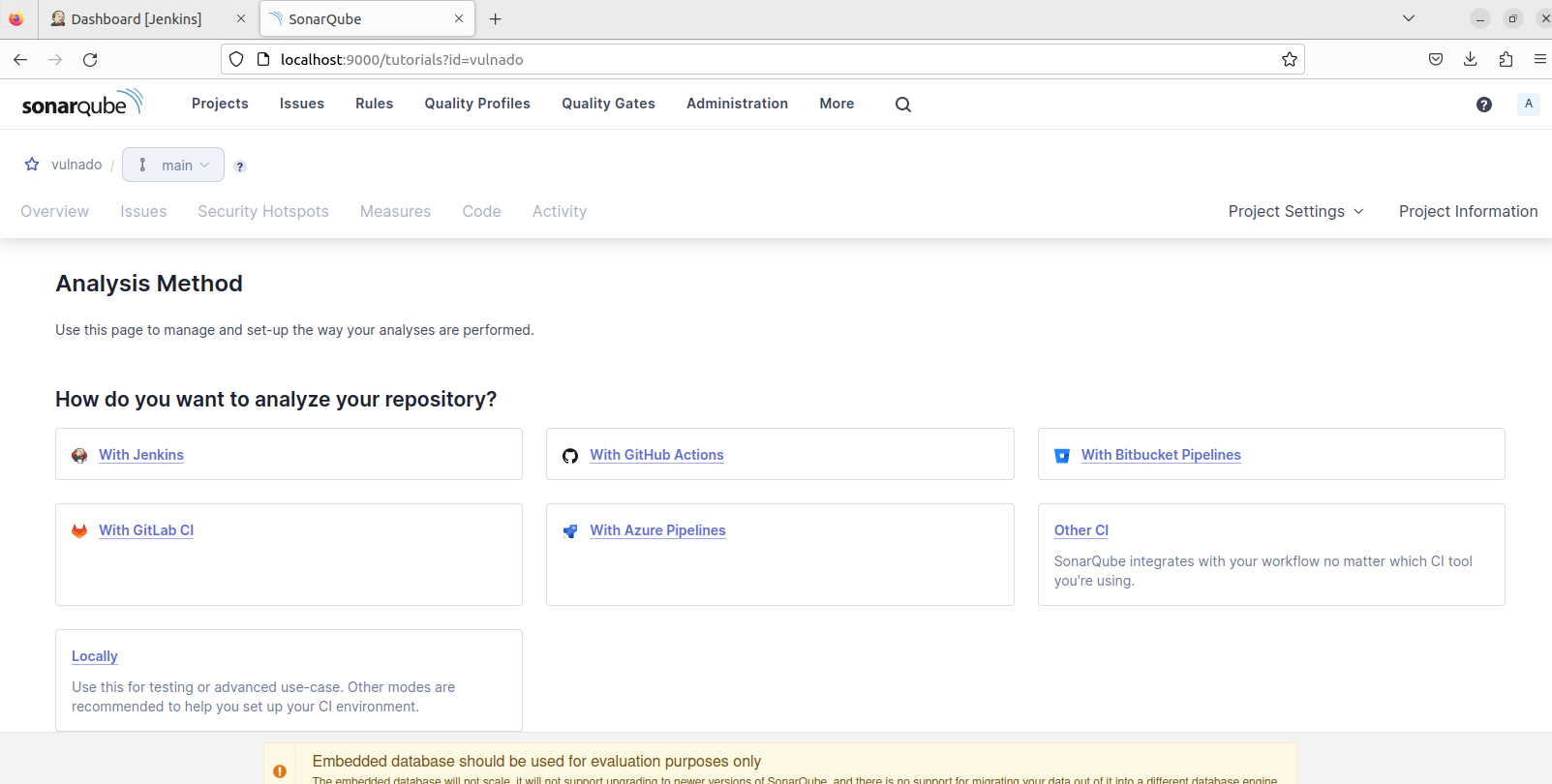Choose With Bitbucket Pipelines
Viewport: 1552px width, 784px height.
click(x=1161, y=455)
